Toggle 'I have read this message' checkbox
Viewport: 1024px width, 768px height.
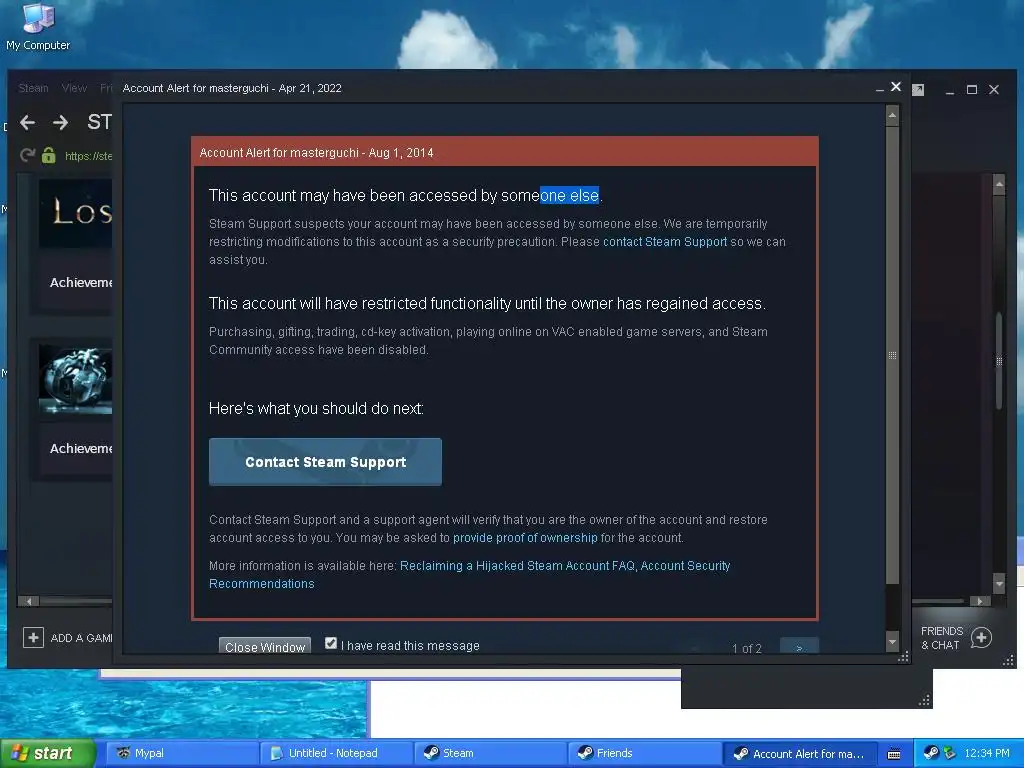(x=331, y=643)
